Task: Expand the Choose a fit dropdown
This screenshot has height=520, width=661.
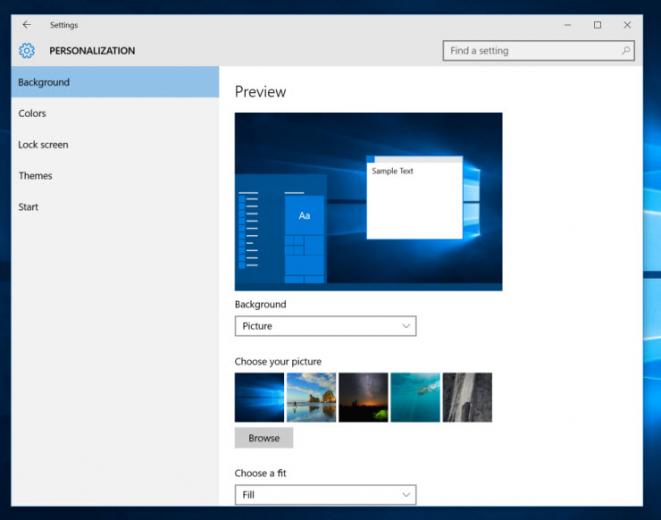Action: [x=325, y=495]
